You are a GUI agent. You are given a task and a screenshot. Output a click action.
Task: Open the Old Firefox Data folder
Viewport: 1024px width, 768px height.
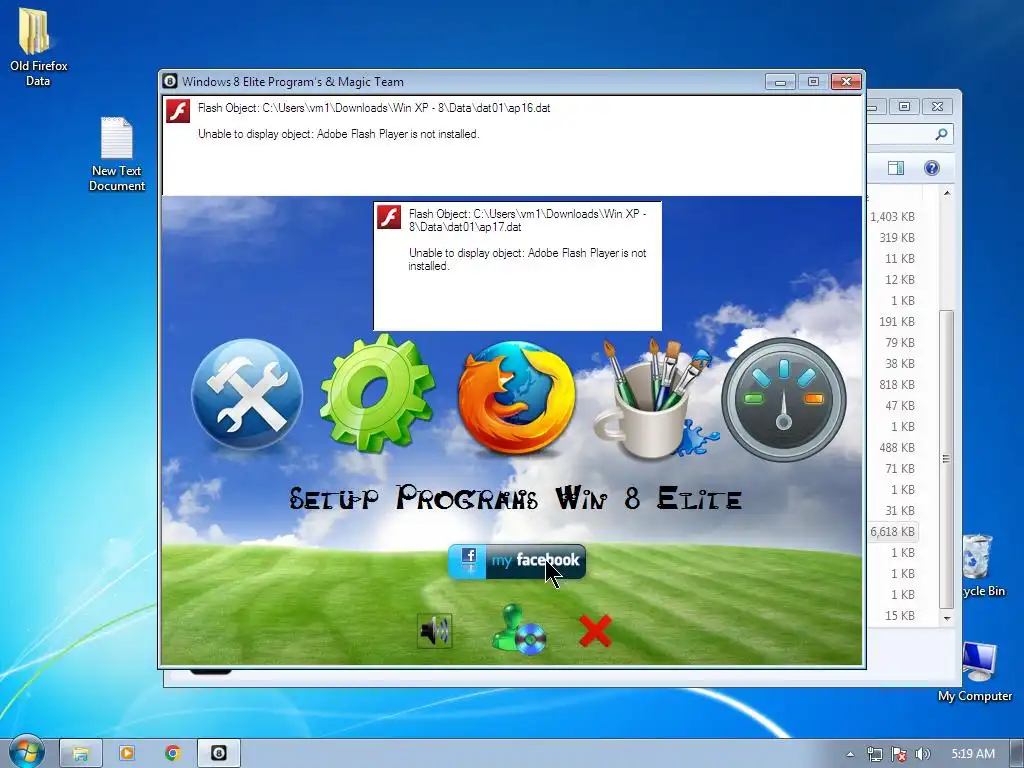pos(38,47)
